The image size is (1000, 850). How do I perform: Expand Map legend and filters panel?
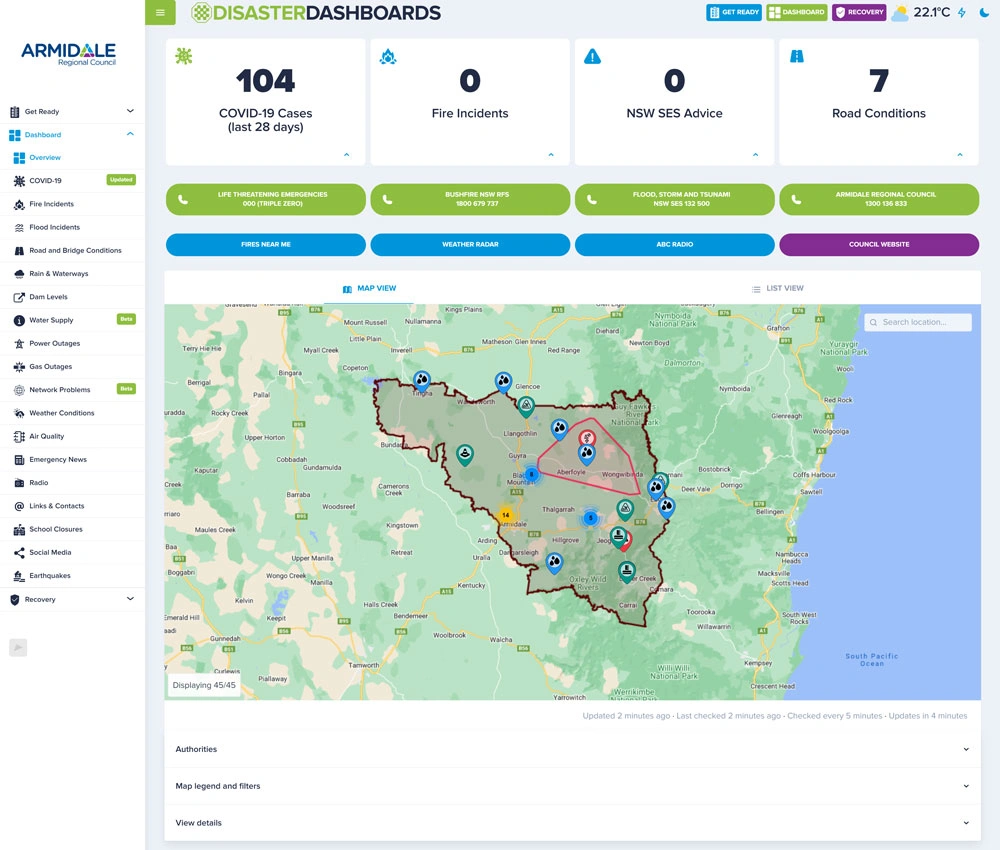coord(572,786)
